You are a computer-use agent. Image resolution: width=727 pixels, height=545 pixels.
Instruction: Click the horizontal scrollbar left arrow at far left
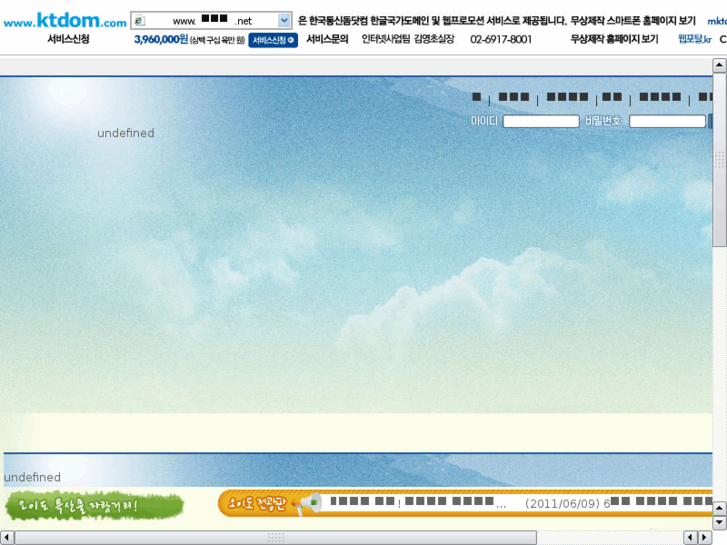click(6, 537)
